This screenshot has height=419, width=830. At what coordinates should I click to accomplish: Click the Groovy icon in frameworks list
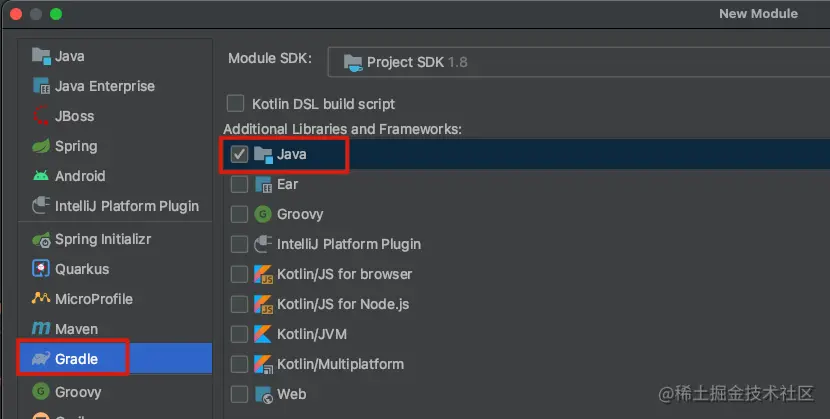click(x=263, y=214)
